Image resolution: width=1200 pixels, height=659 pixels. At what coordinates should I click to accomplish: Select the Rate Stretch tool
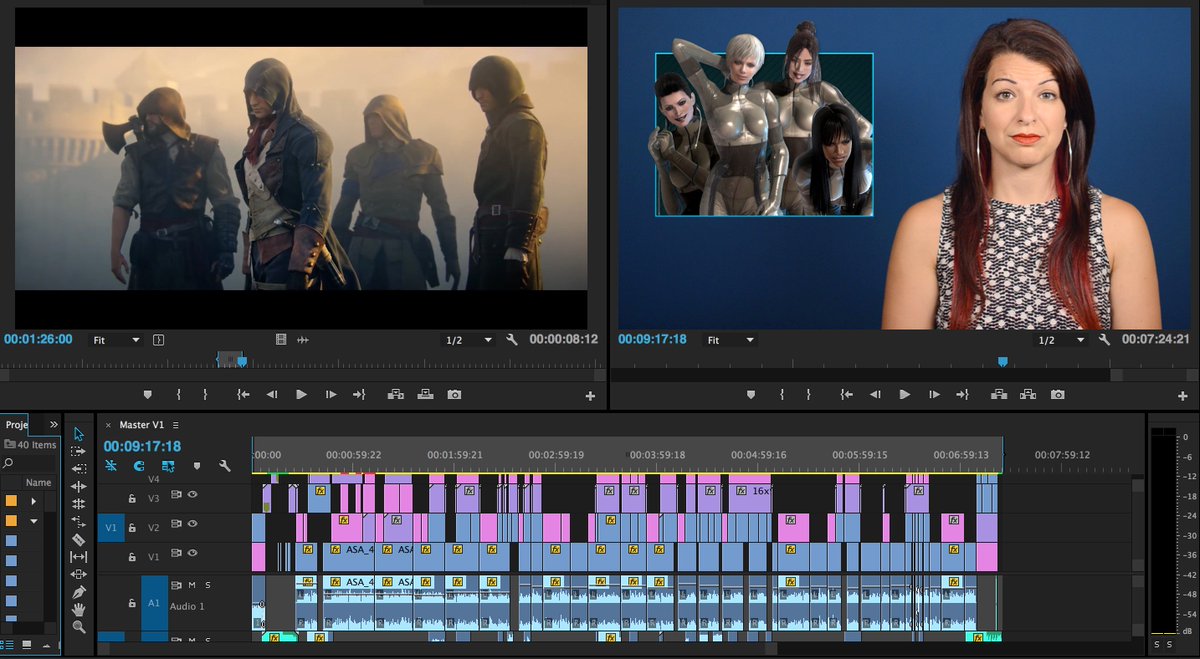pyautogui.click(x=79, y=521)
